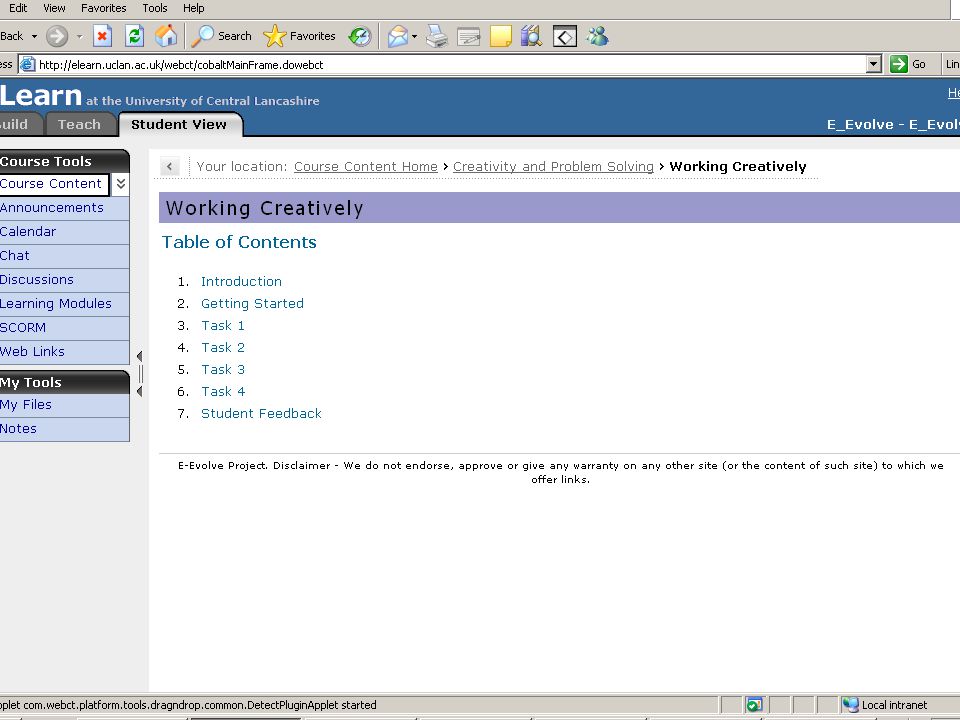Open the Messenger people icon

597,36
